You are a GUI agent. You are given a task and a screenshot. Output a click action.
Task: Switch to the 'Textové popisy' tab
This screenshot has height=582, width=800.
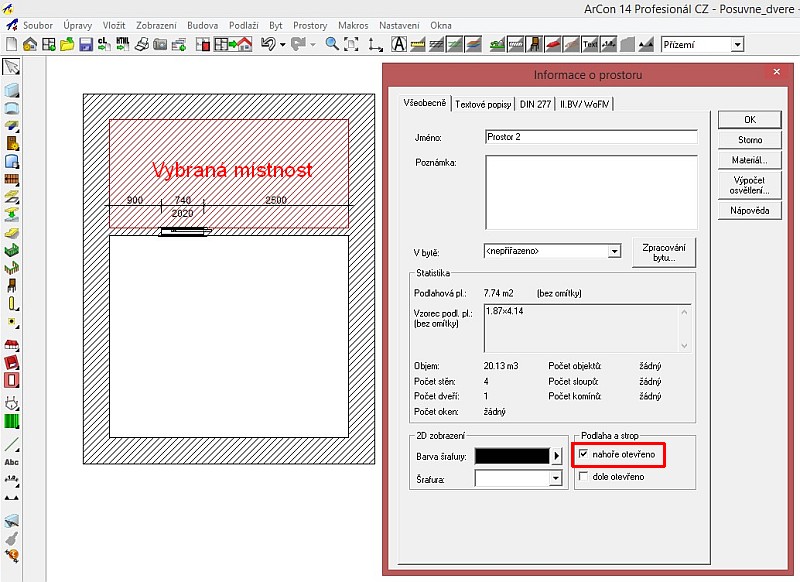pos(483,104)
